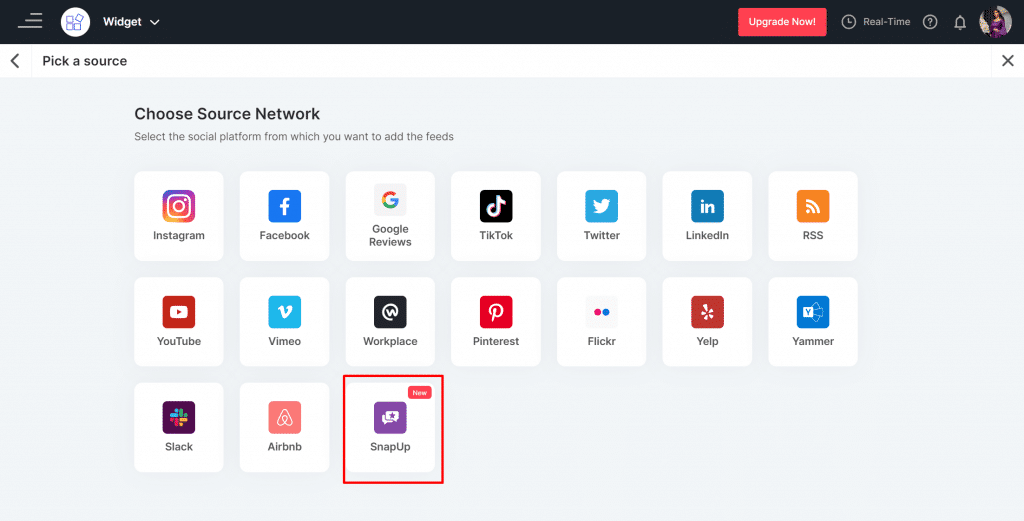1024x521 pixels.
Task: Pick Google Reviews as feed source
Action: coord(390,215)
